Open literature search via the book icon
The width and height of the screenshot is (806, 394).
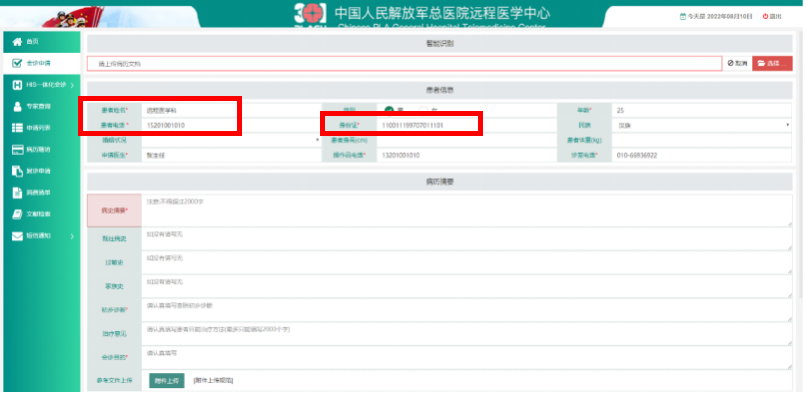tap(17, 214)
